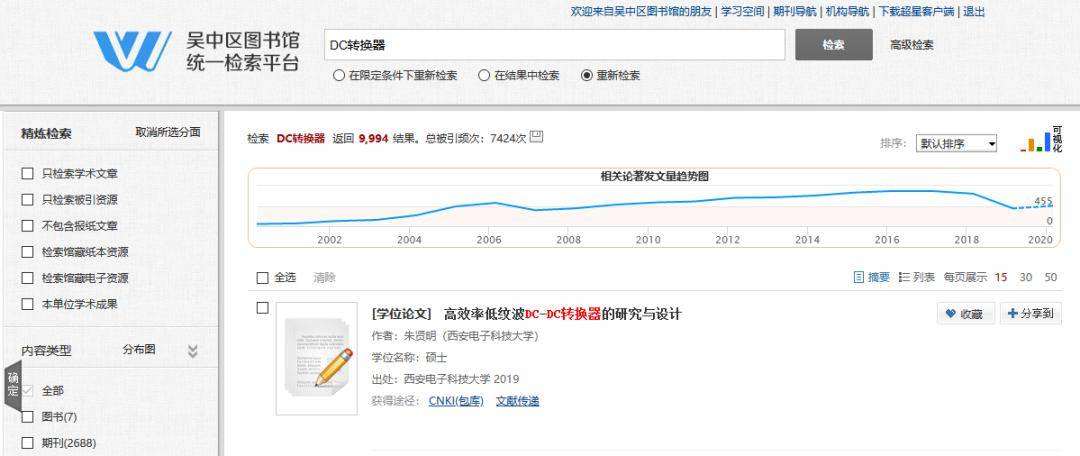1080x456 pixels.
Task: Click 2016 on the trend chart axis
Action: click(x=886, y=240)
